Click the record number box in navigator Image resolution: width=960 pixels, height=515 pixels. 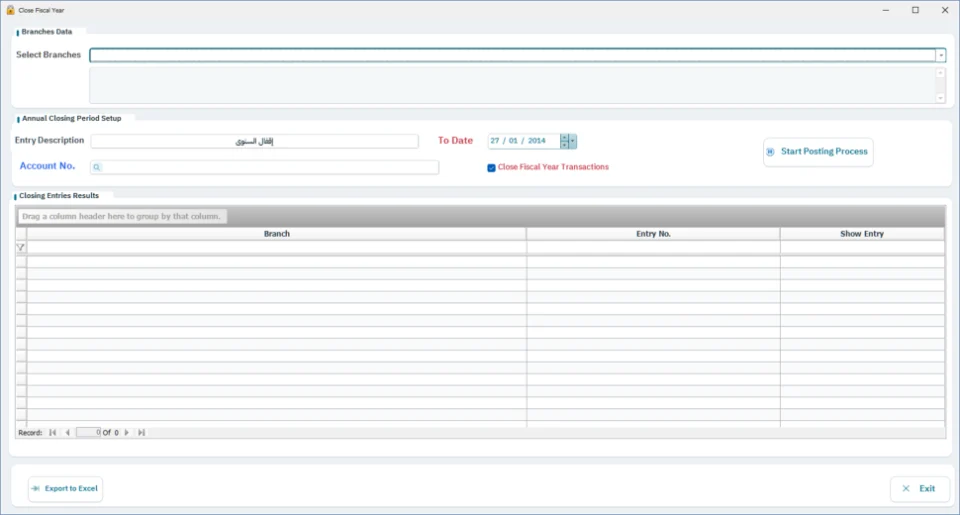click(x=89, y=432)
